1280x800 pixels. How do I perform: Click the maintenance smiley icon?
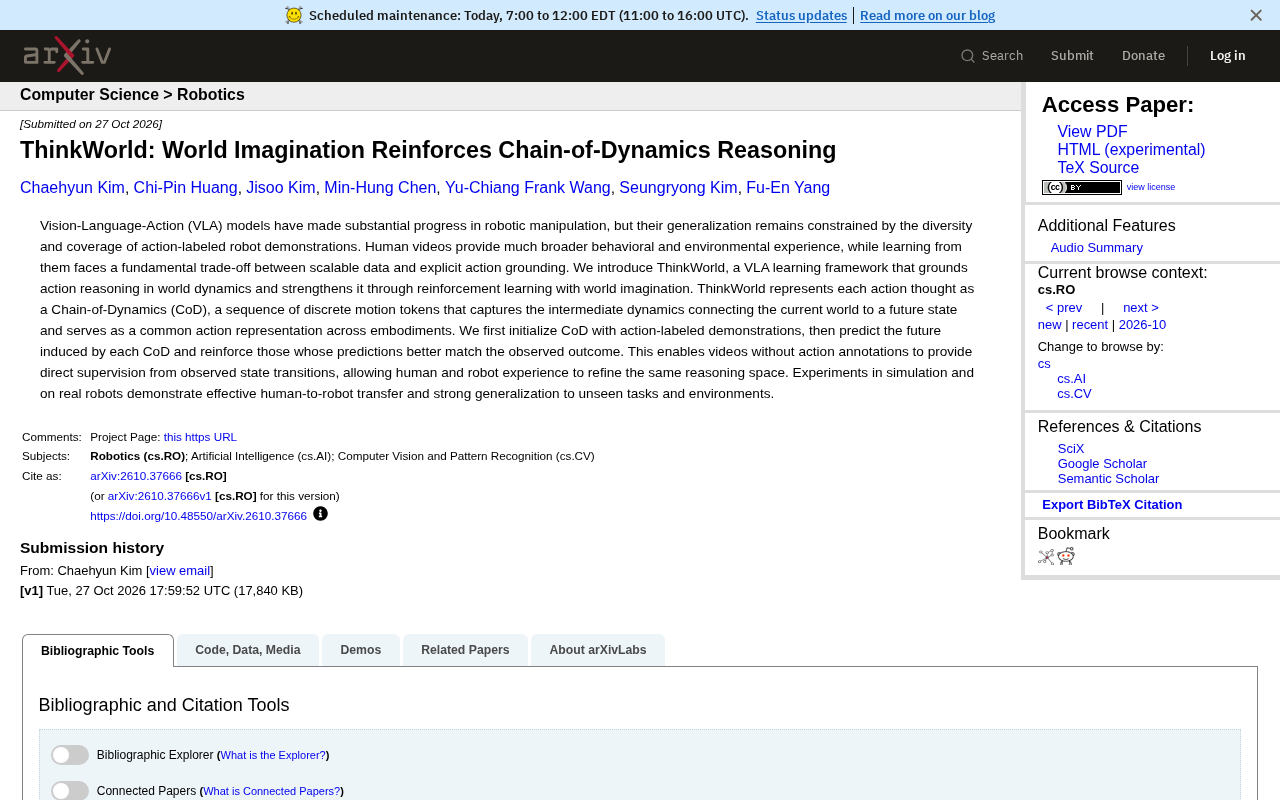294,15
